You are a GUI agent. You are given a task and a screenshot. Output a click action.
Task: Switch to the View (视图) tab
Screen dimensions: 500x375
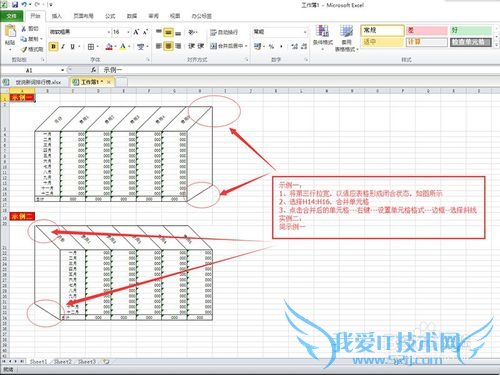[x=175, y=16]
